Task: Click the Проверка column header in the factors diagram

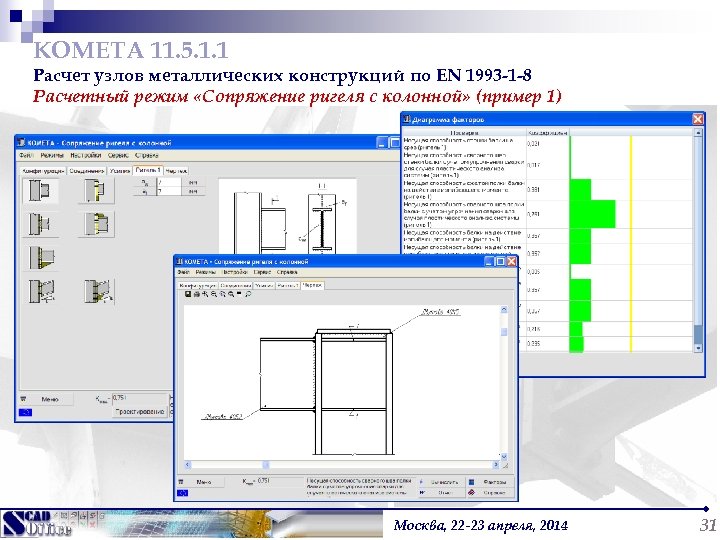Action: point(464,133)
